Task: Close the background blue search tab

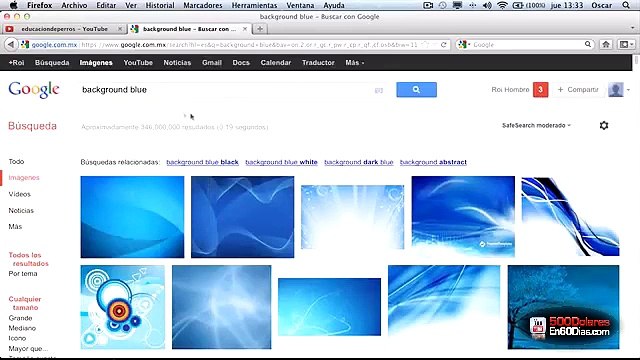Action: point(244,29)
